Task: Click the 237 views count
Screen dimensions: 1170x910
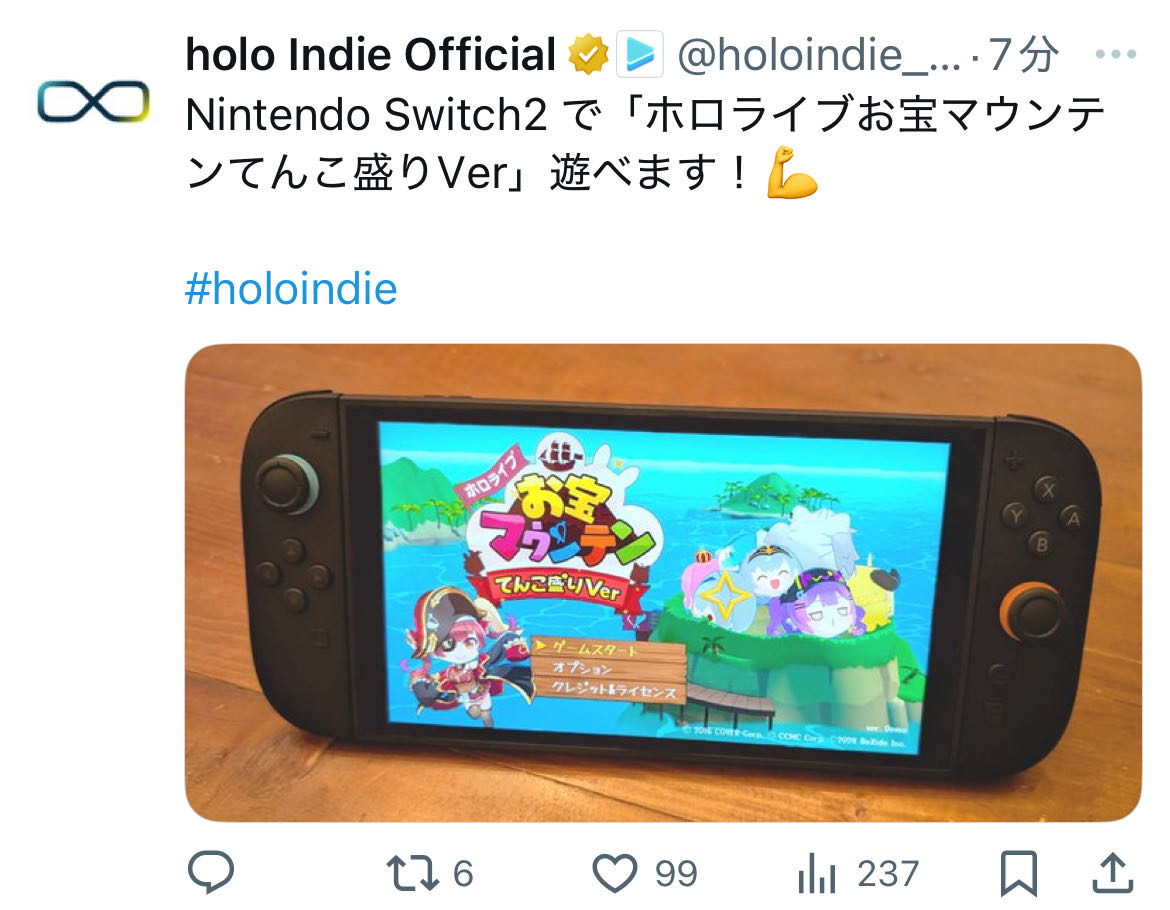Action: (x=888, y=873)
